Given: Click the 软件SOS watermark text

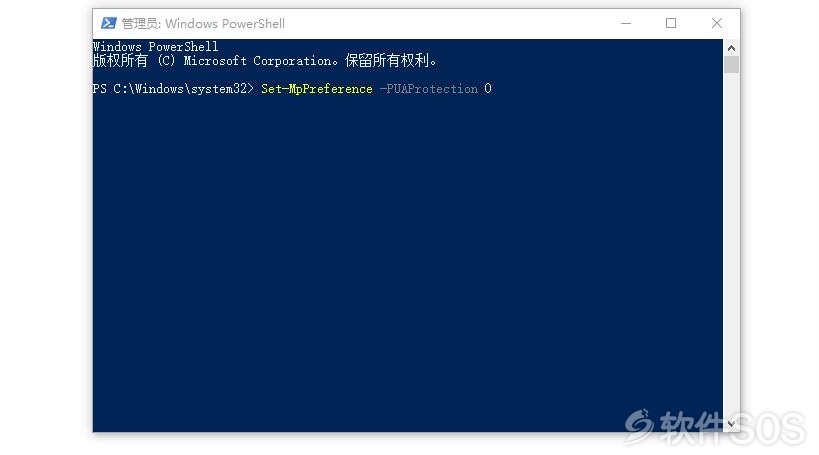Looking at the screenshot, I should [732, 428].
